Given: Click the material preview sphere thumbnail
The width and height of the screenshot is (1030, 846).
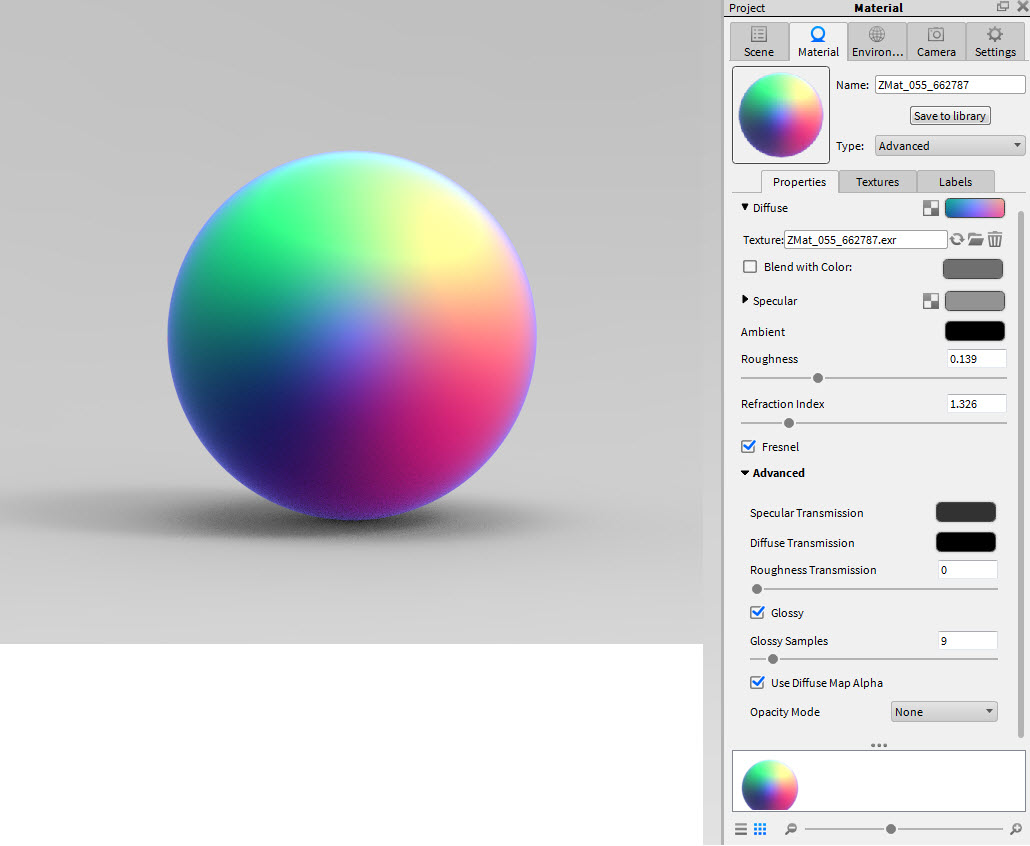Looking at the screenshot, I should [781, 115].
